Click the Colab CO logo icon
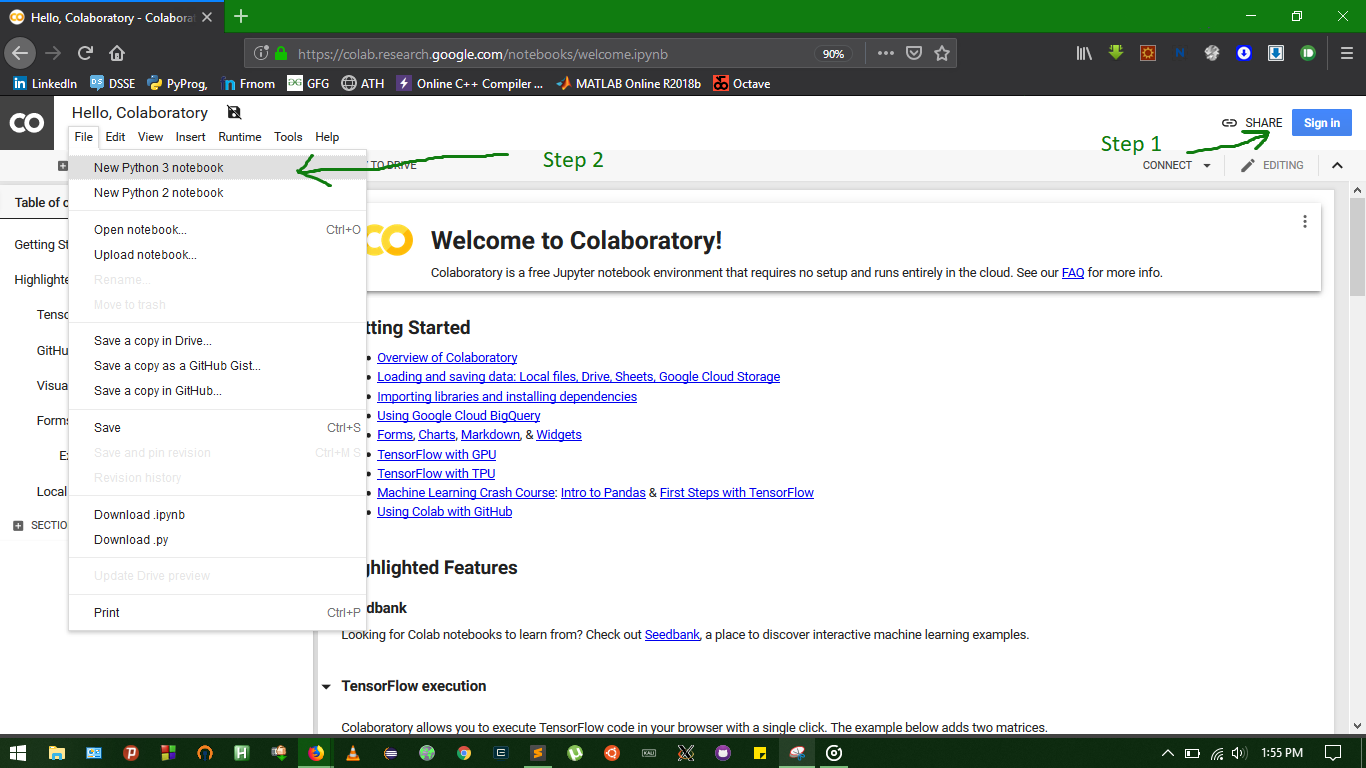 coord(27,123)
